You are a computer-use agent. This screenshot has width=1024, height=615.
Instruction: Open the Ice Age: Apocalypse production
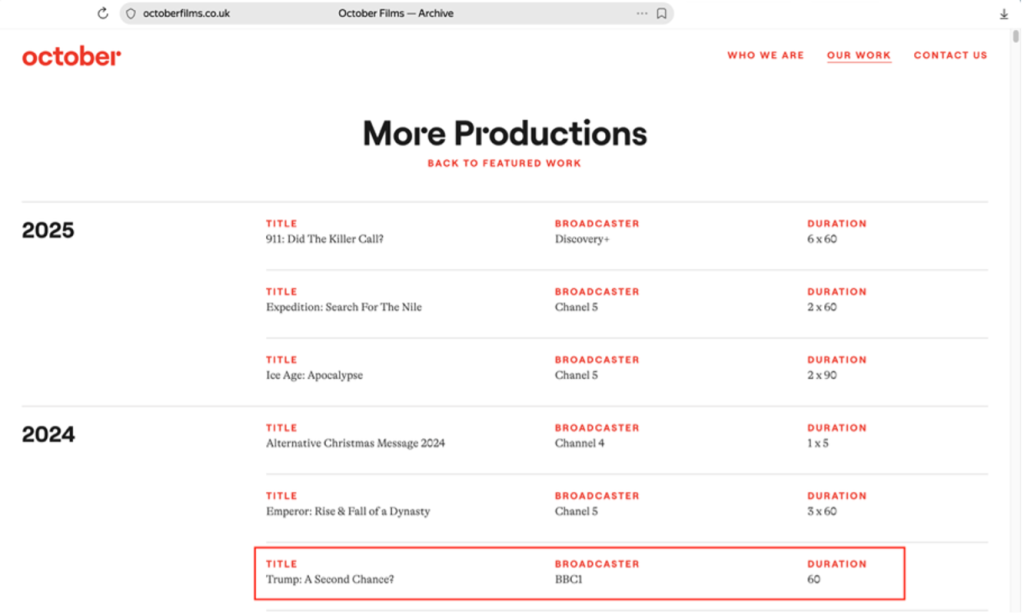tap(314, 375)
